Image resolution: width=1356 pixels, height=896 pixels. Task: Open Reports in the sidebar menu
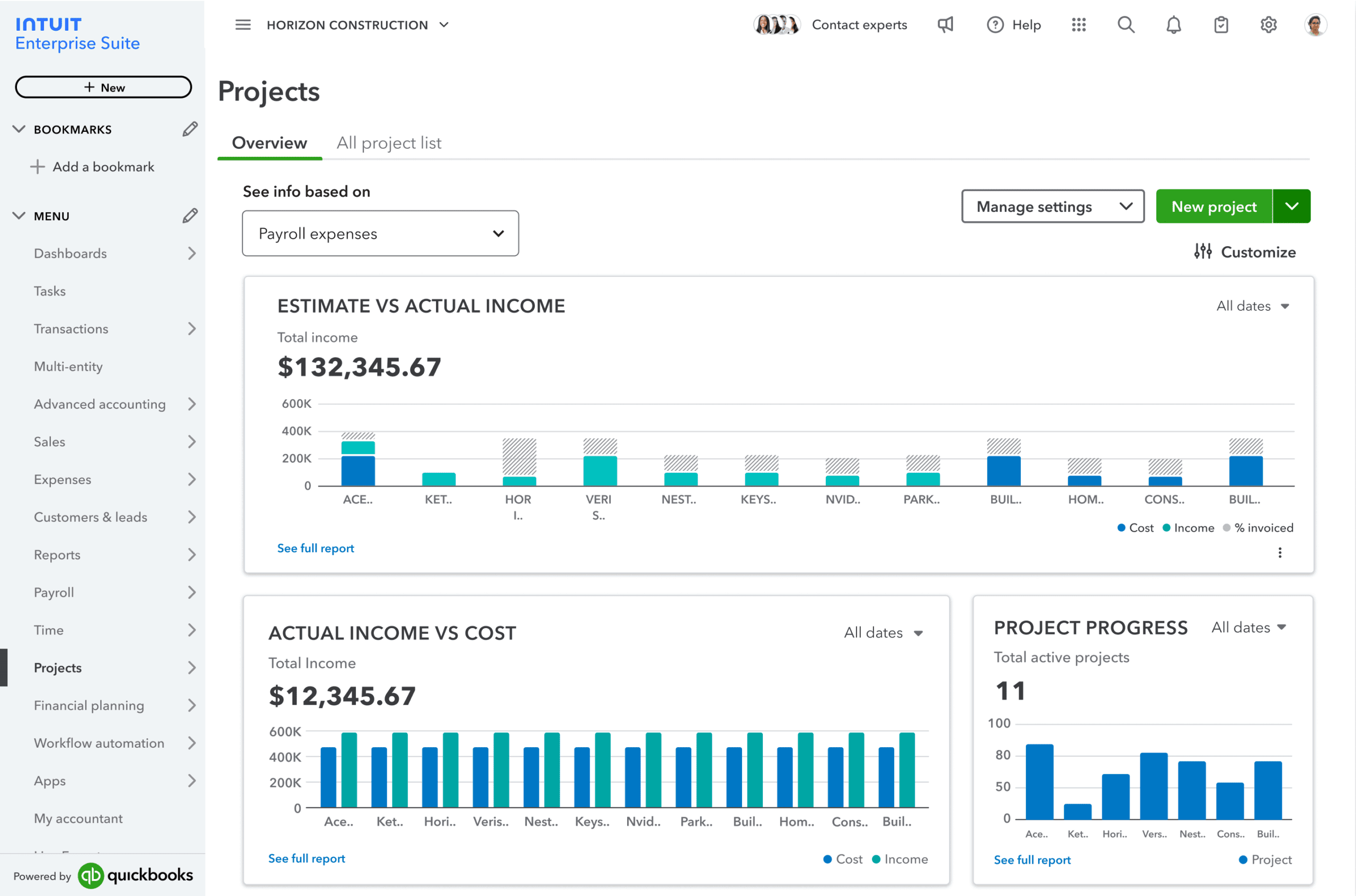coord(57,554)
